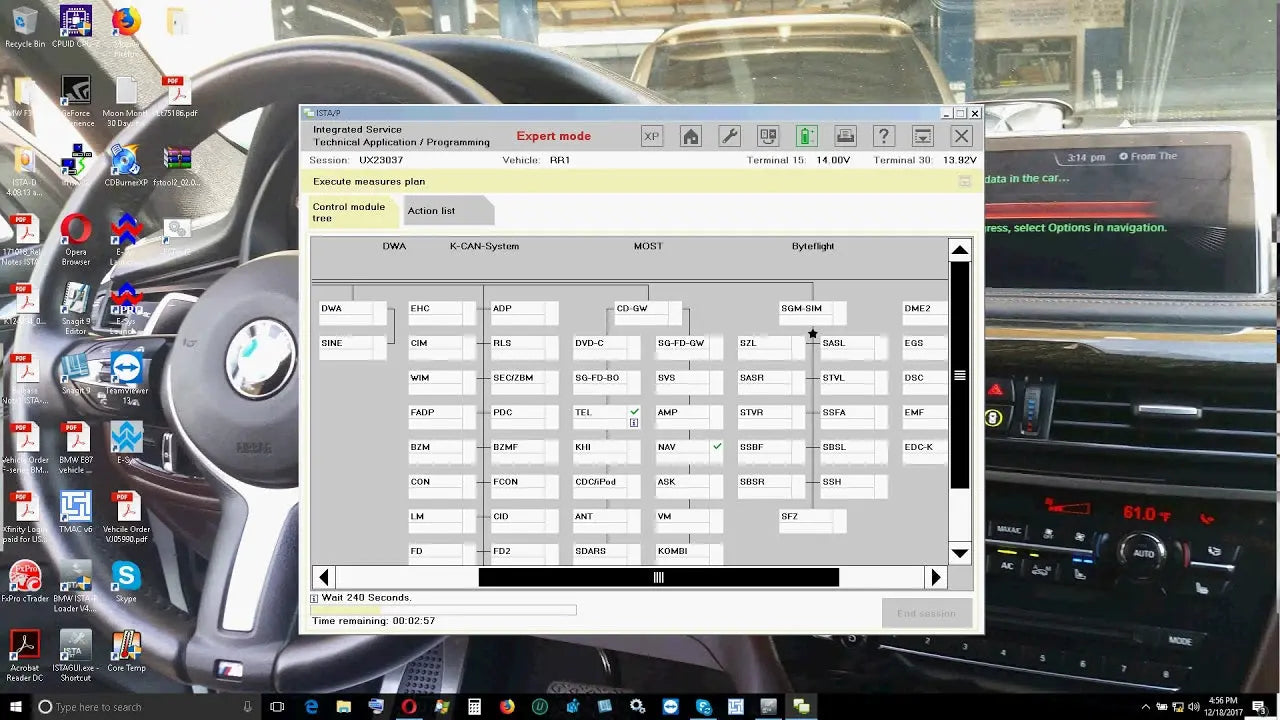
Task: Click the connection manager icon
Action: (x=768, y=135)
